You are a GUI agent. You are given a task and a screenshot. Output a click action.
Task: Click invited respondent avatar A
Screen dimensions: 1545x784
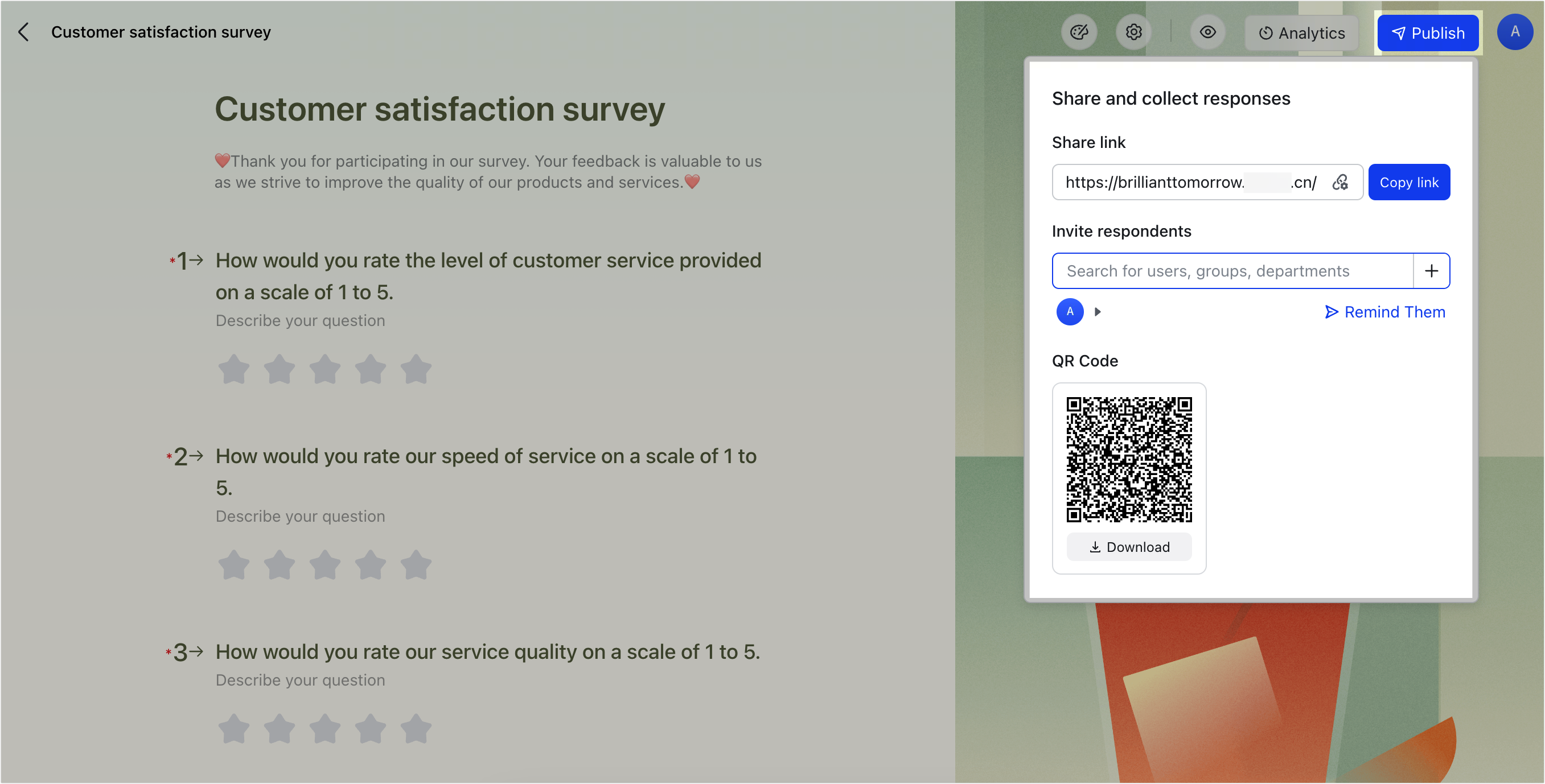(x=1070, y=312)
